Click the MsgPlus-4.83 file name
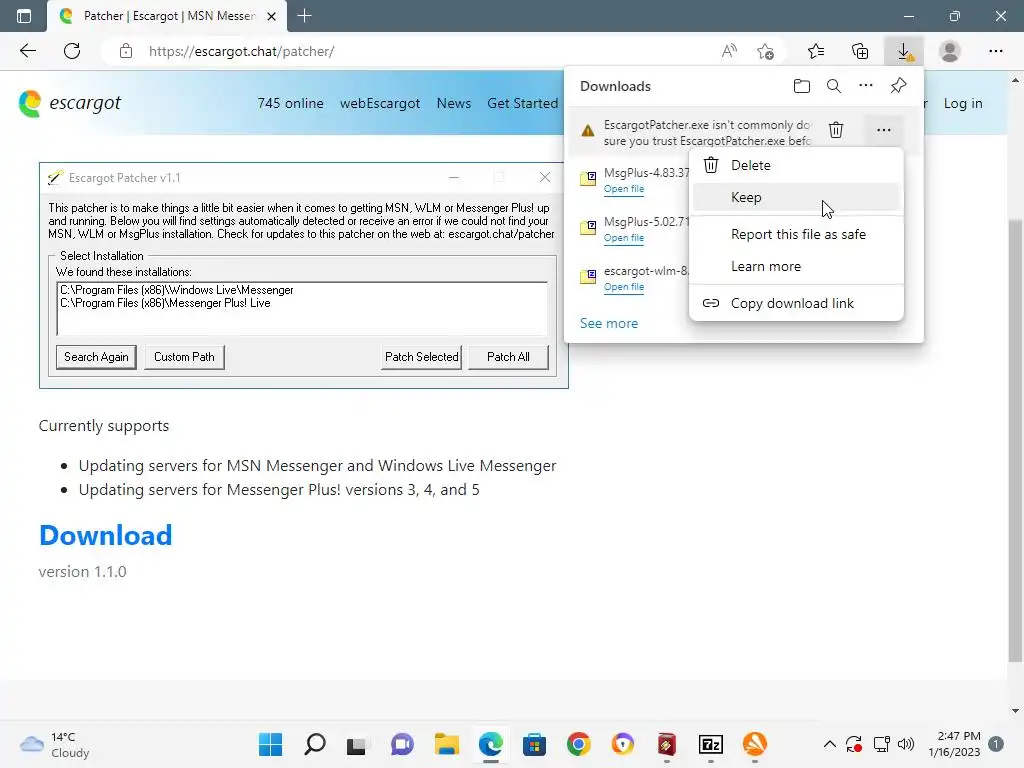 pyautogui.click(x=647, y=173)
